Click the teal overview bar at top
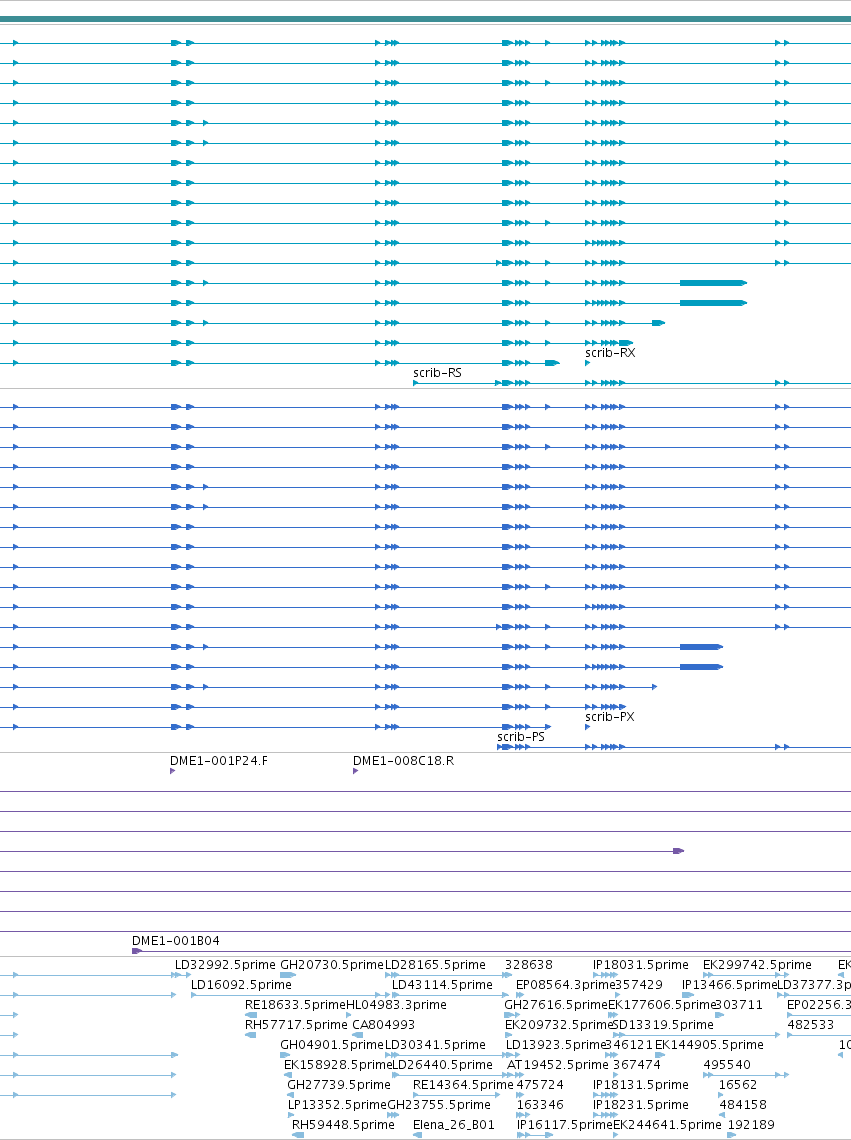Viewport: 851px width, 1140px height. coord(426,20)
